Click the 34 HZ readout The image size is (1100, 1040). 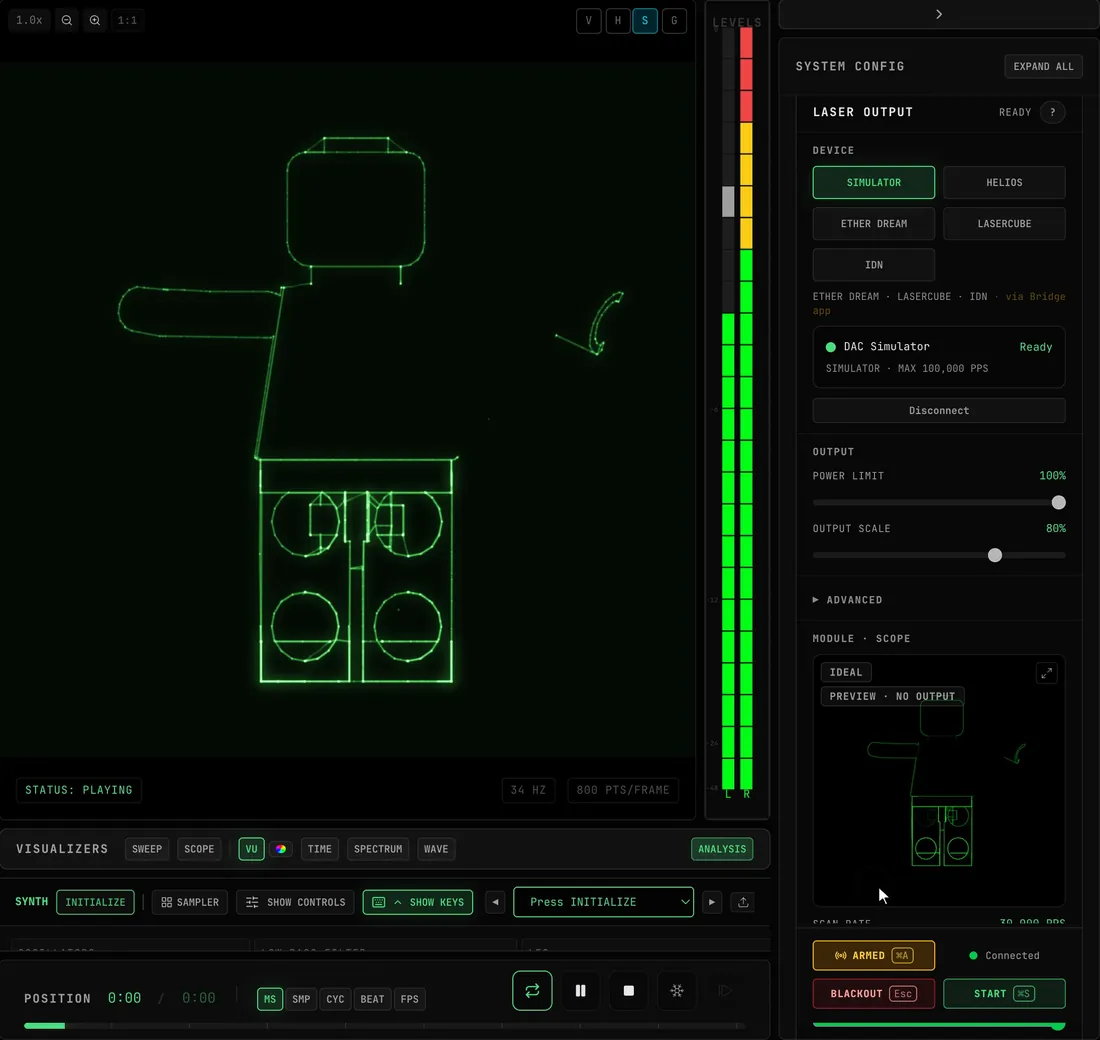pos(528,790)
